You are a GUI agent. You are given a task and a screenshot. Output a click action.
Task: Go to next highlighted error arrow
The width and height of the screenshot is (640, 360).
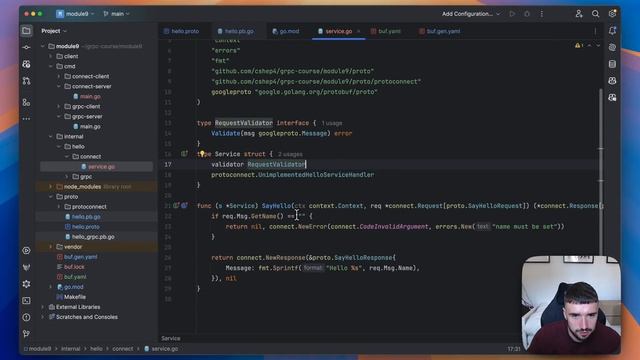598,46
